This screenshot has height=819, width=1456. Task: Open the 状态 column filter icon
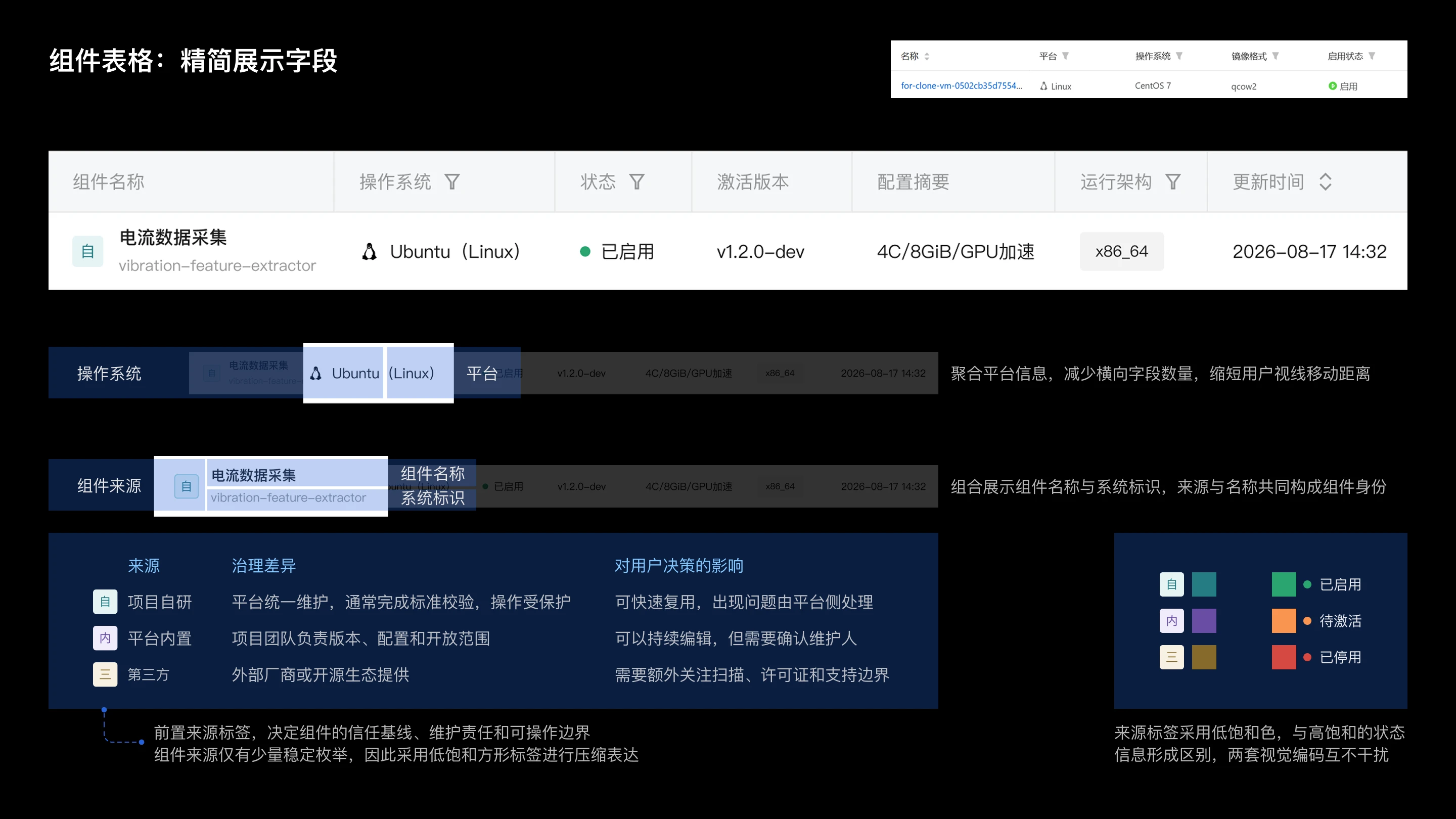637,182
